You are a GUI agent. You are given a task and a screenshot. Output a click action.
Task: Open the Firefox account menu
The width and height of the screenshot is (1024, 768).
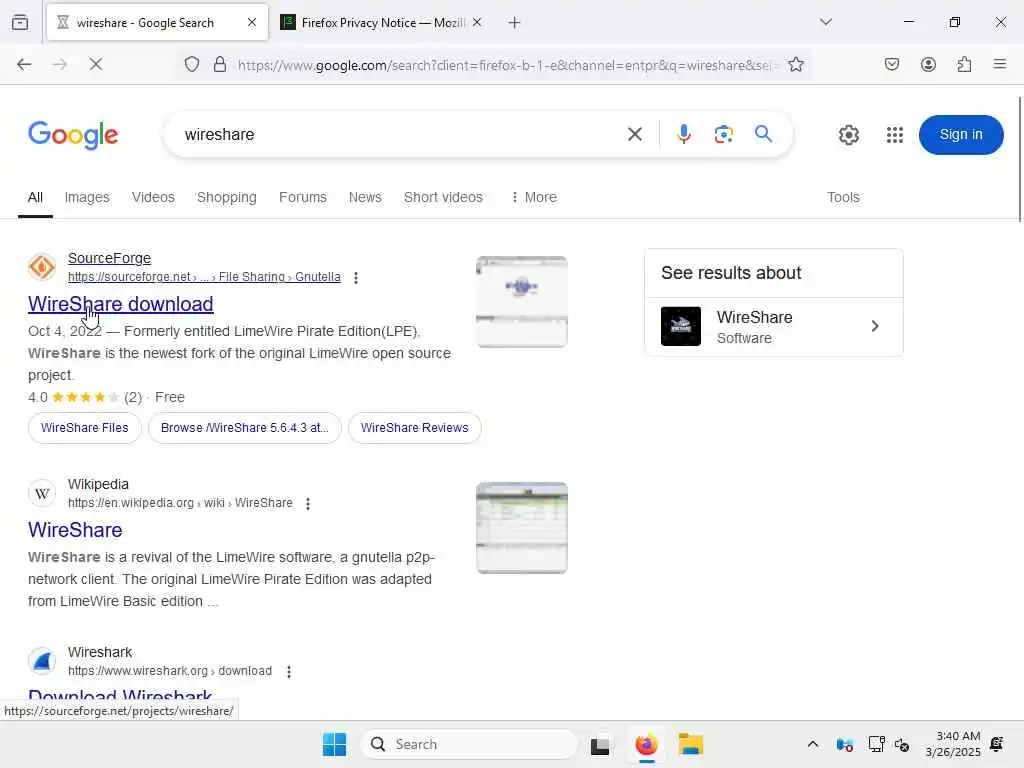coord(928,64)
